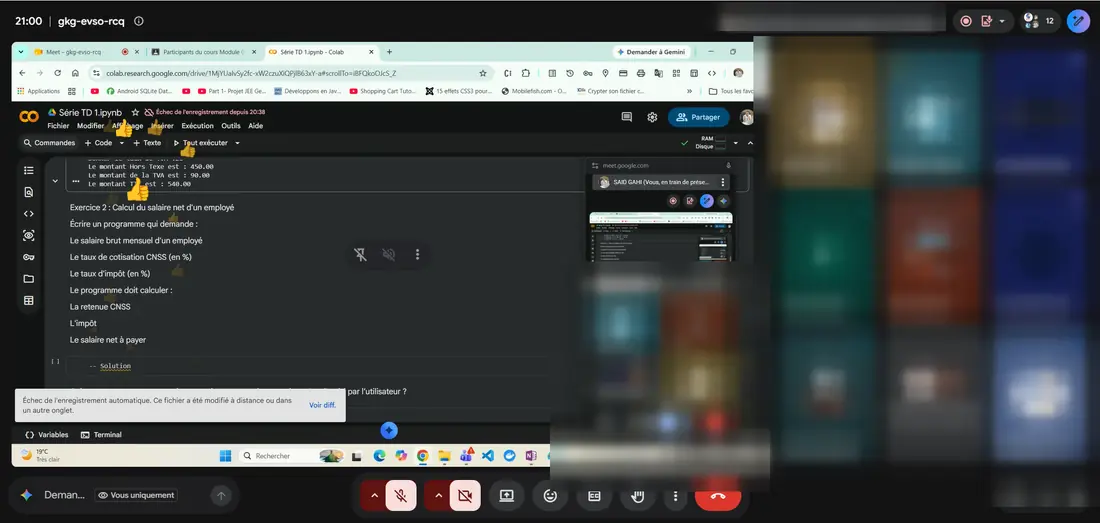Image resolution: width=1100 pixels, height=523 pixels.
Task: Go back in browser history
Action: (x=22, y=73)
